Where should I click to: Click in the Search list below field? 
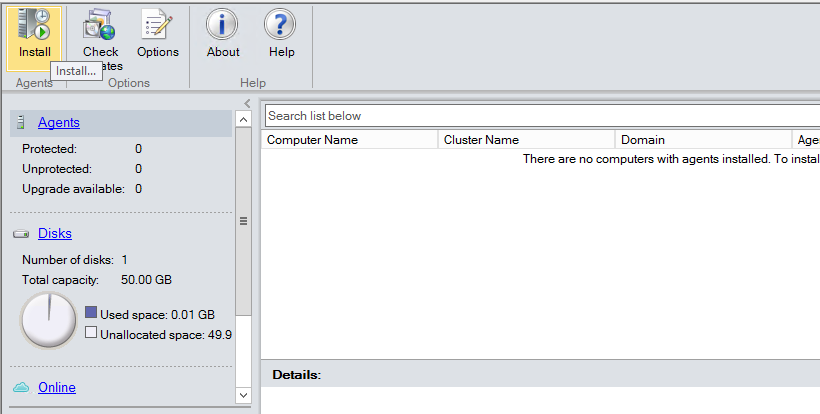click(x=540, y=116)
